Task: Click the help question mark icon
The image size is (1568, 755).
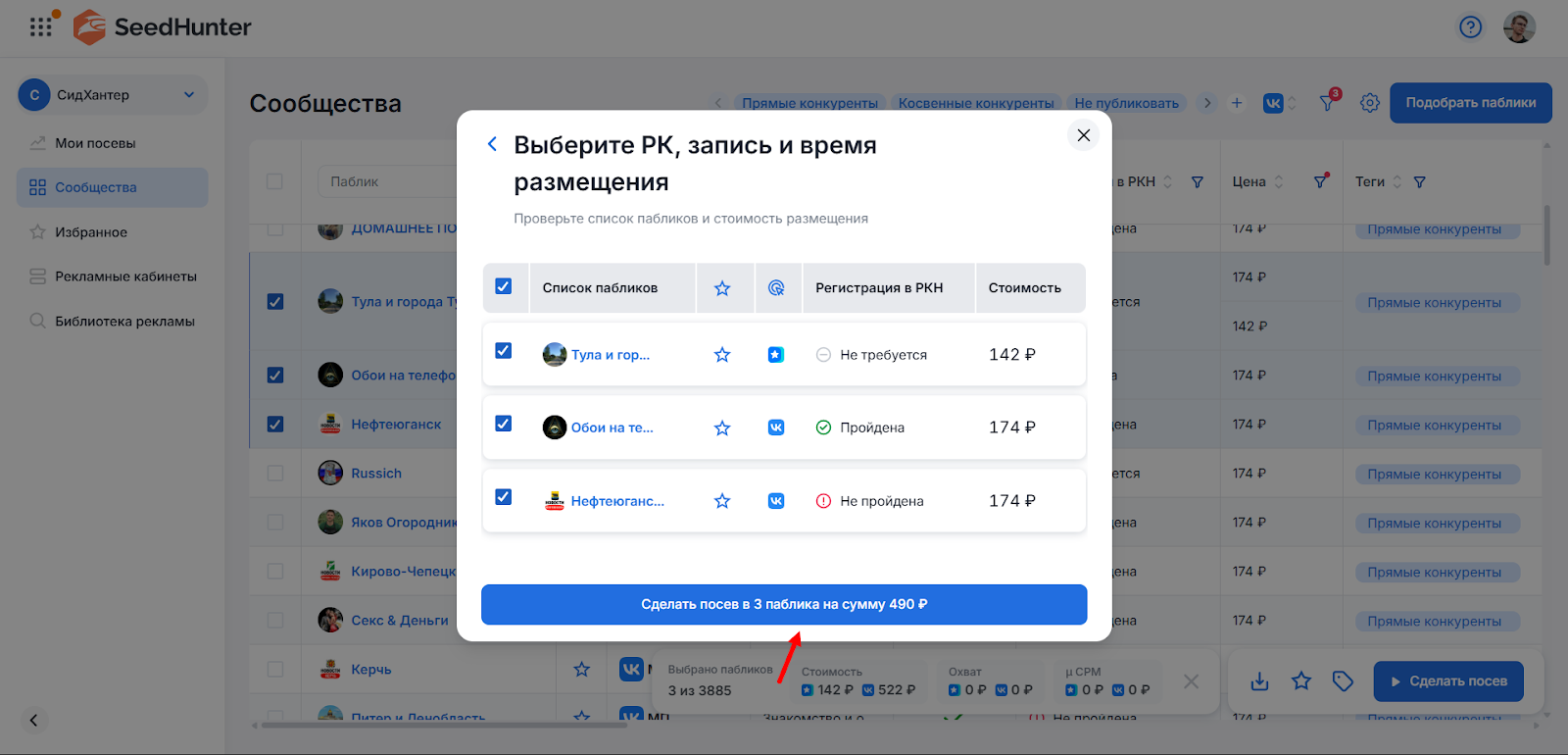Action: click(x=1470, y=27)
